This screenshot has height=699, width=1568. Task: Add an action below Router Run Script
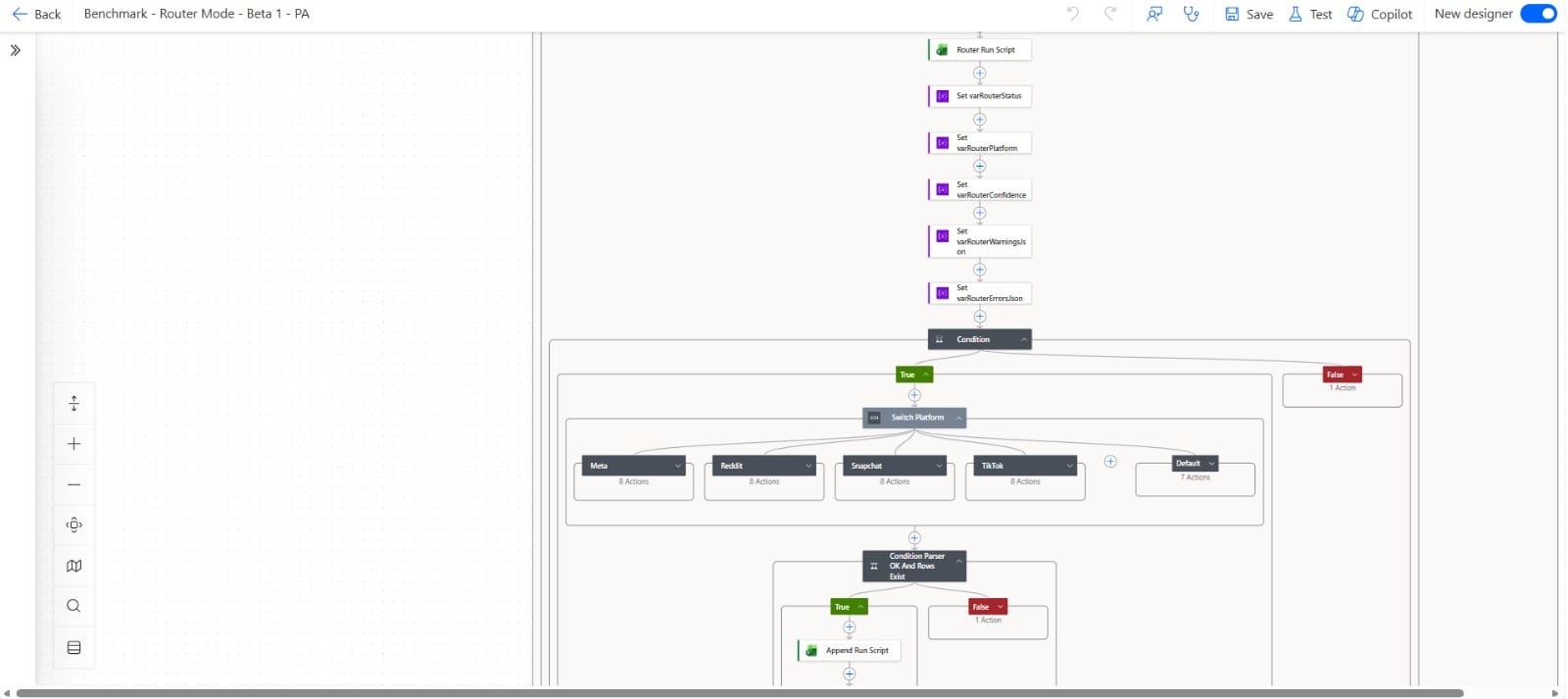point(980,73)
